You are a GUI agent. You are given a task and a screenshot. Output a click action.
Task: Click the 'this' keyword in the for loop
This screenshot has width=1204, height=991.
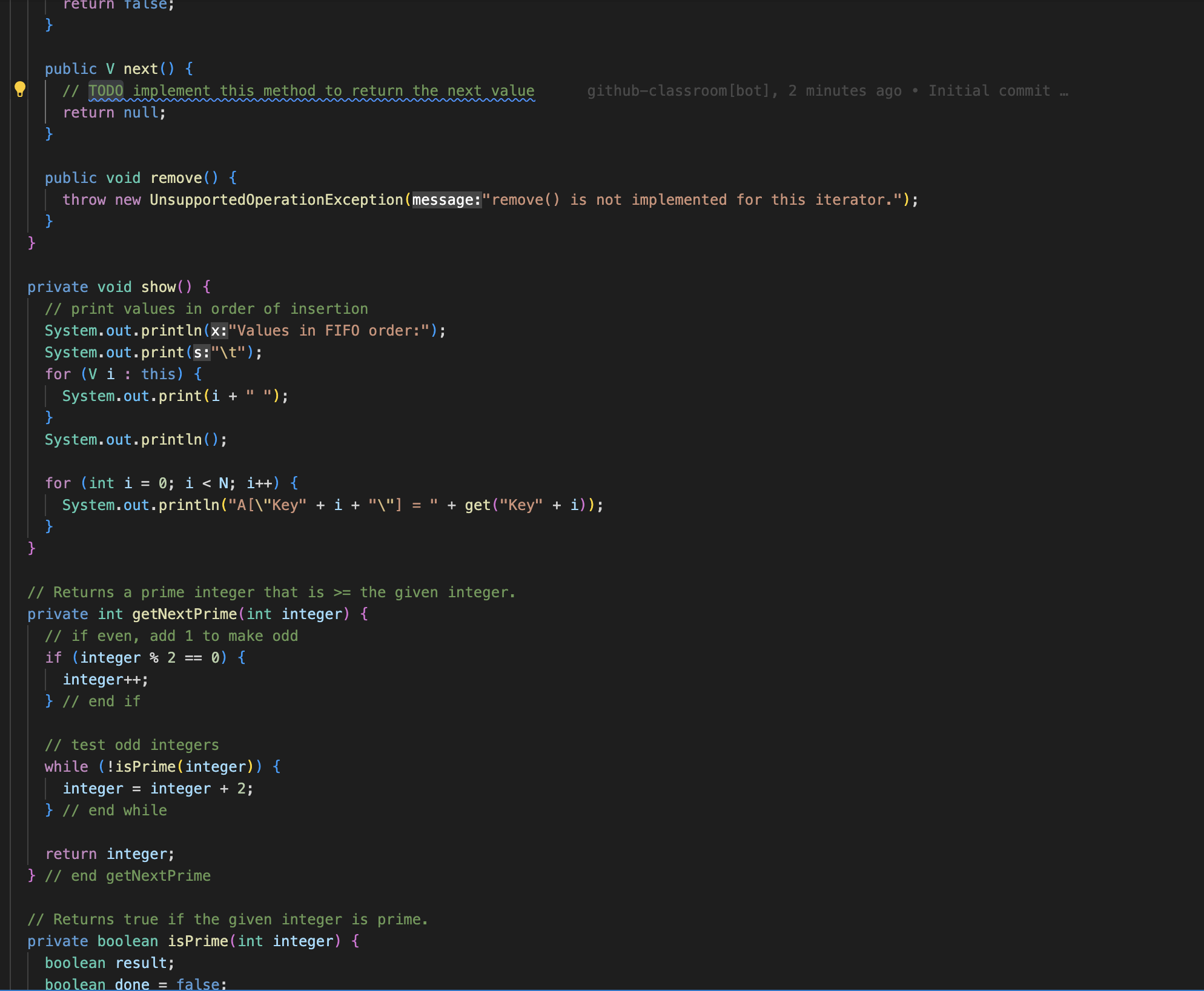(157, 374)
